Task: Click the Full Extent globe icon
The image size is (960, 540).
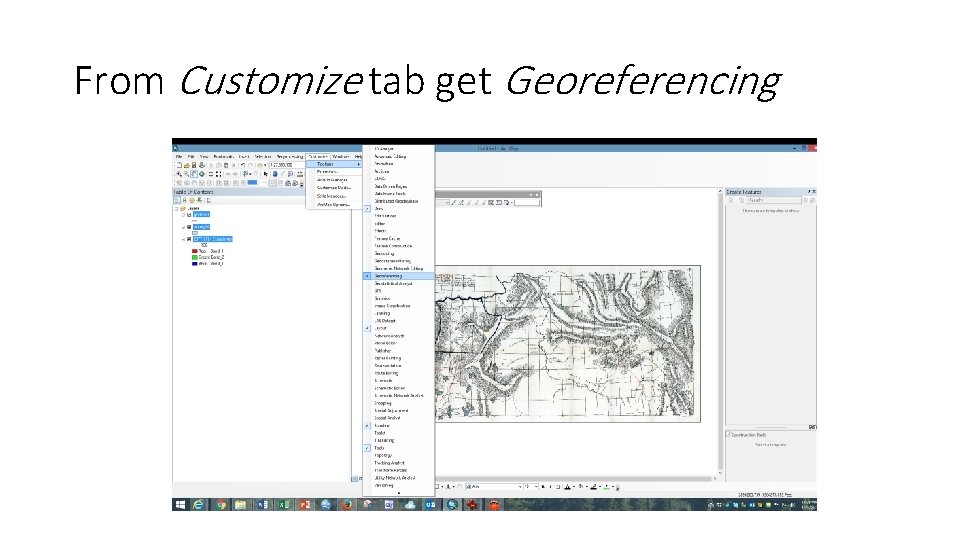Action: point(202,174)
